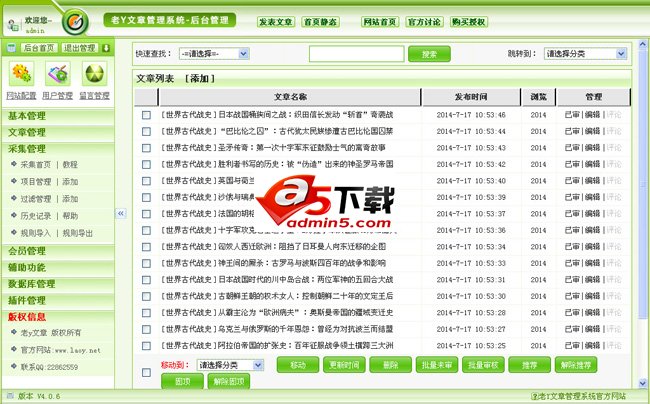The image size is (650, 404).
Task: Click the down arrow icon beside 退出管理
Action: click(x=106, y=48)
